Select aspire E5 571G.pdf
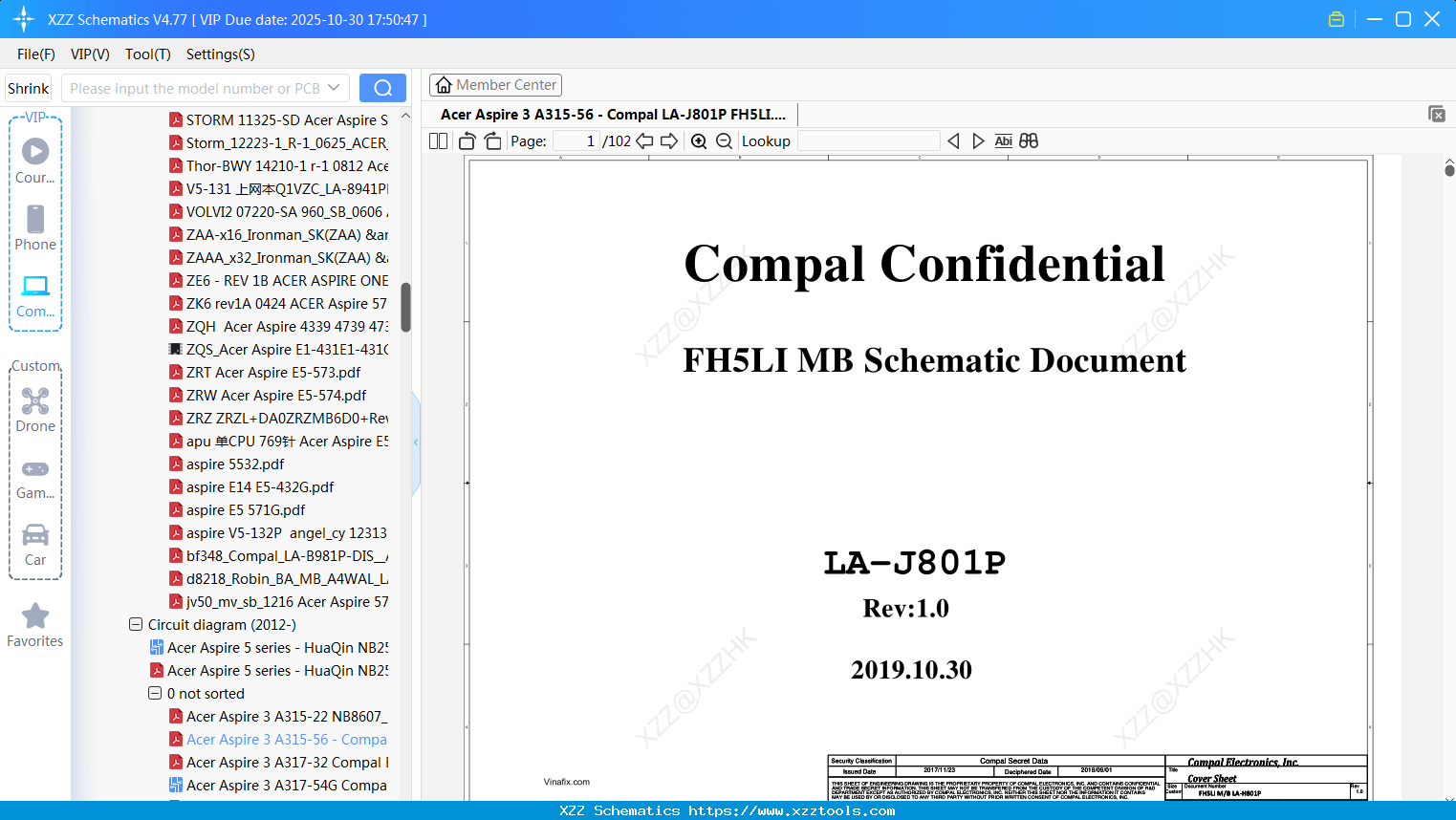The height and width of the screenshot is (820, 1456). (x=246, y=510)
